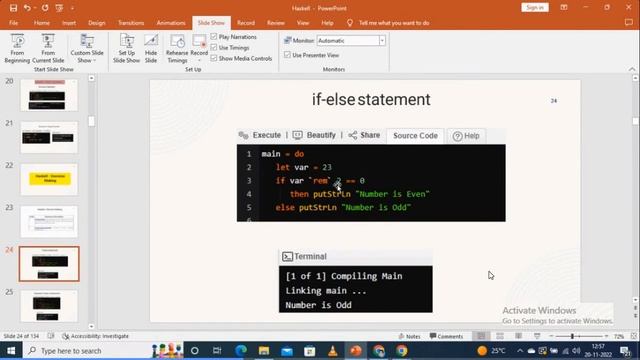Open File Explorer from taskbar
The height and width of the screenshot is (360, 640).
point(264,351)
